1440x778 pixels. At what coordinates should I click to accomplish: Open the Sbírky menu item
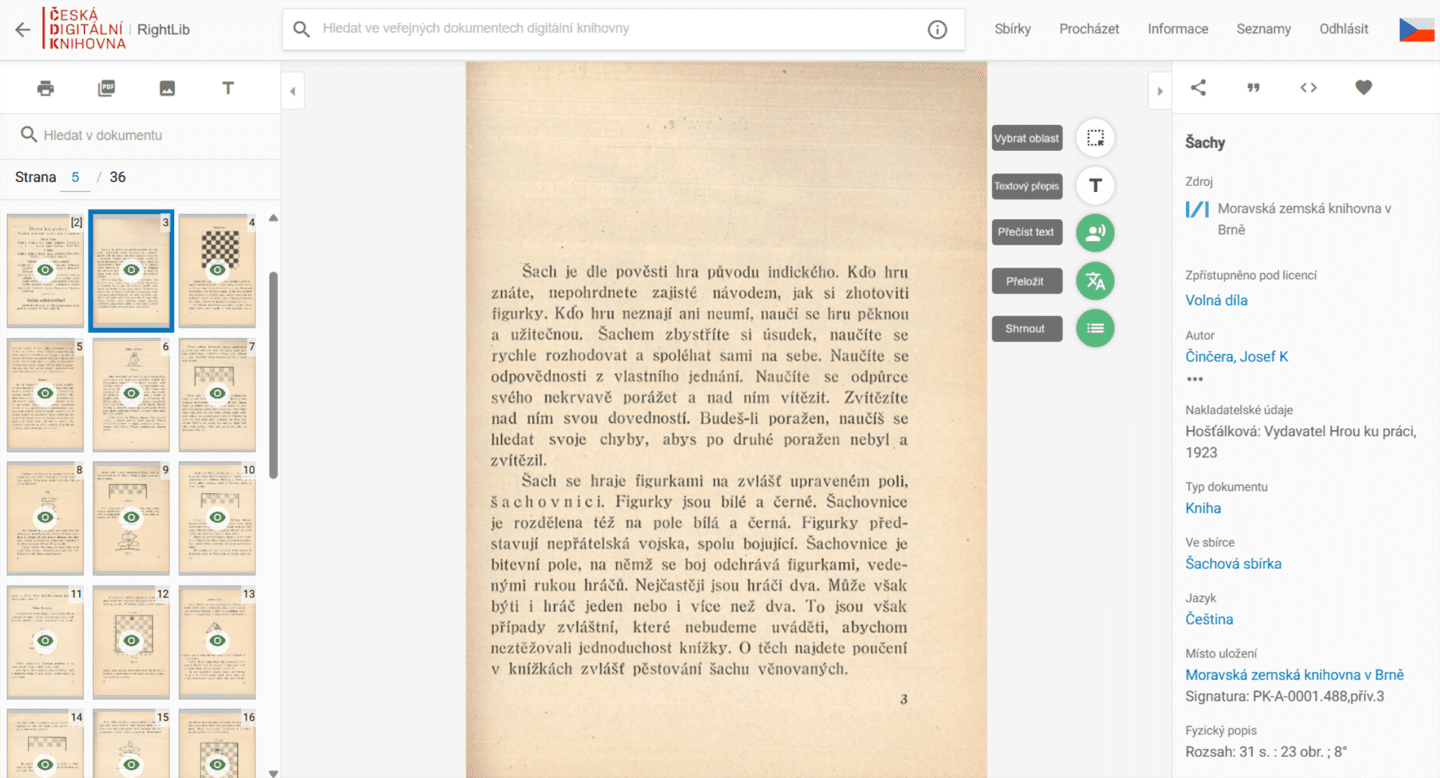(x=1013, y=29)
